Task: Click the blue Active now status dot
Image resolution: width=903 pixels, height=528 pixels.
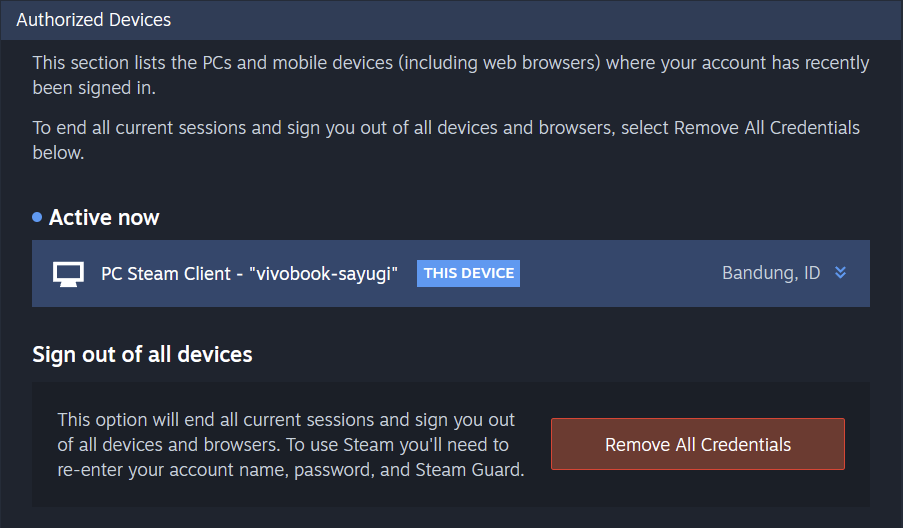Action: coord(37,217)
